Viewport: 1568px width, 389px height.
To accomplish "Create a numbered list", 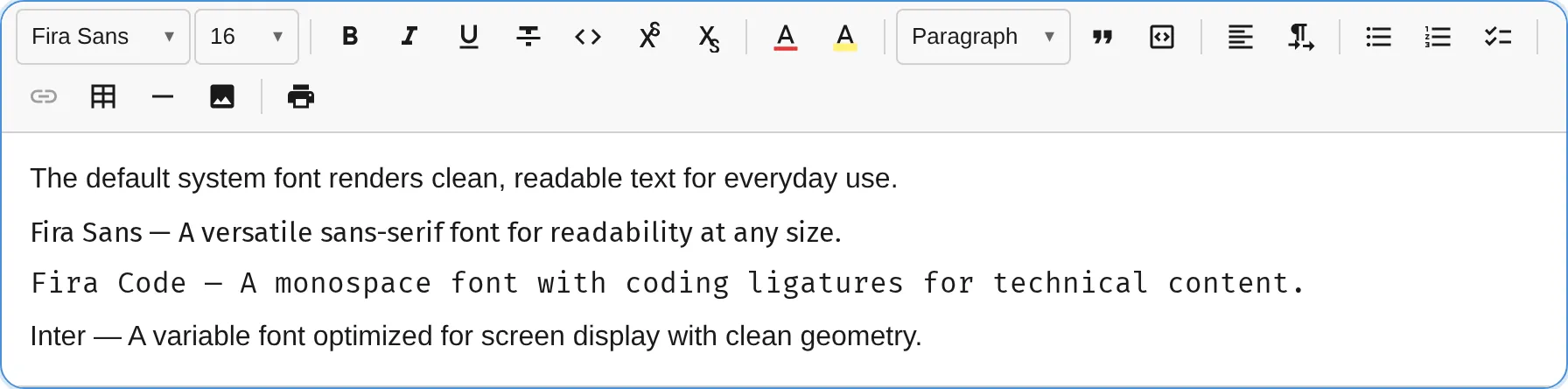I will coord(1438,37).
